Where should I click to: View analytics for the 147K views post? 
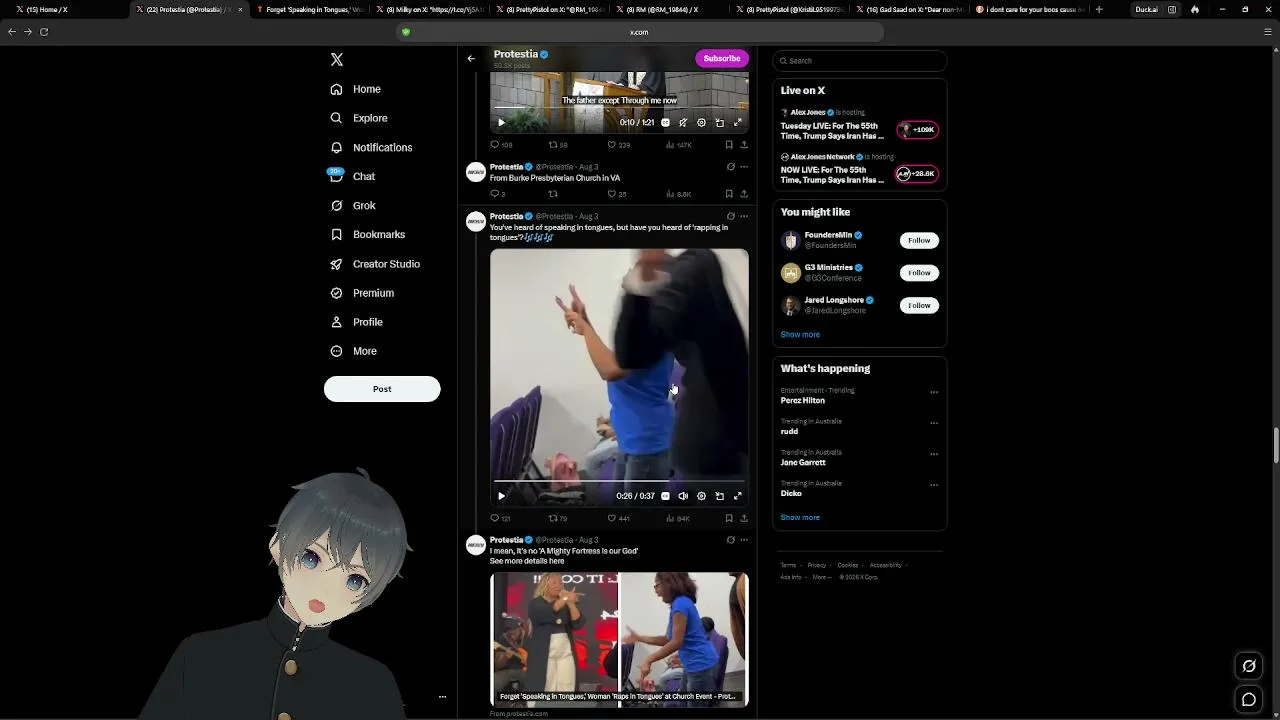pos(678,145)
